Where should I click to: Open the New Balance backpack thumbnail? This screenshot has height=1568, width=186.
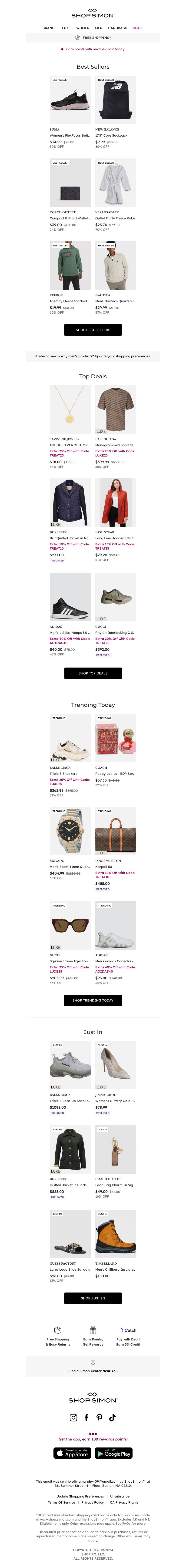click(x=116, y=100)
